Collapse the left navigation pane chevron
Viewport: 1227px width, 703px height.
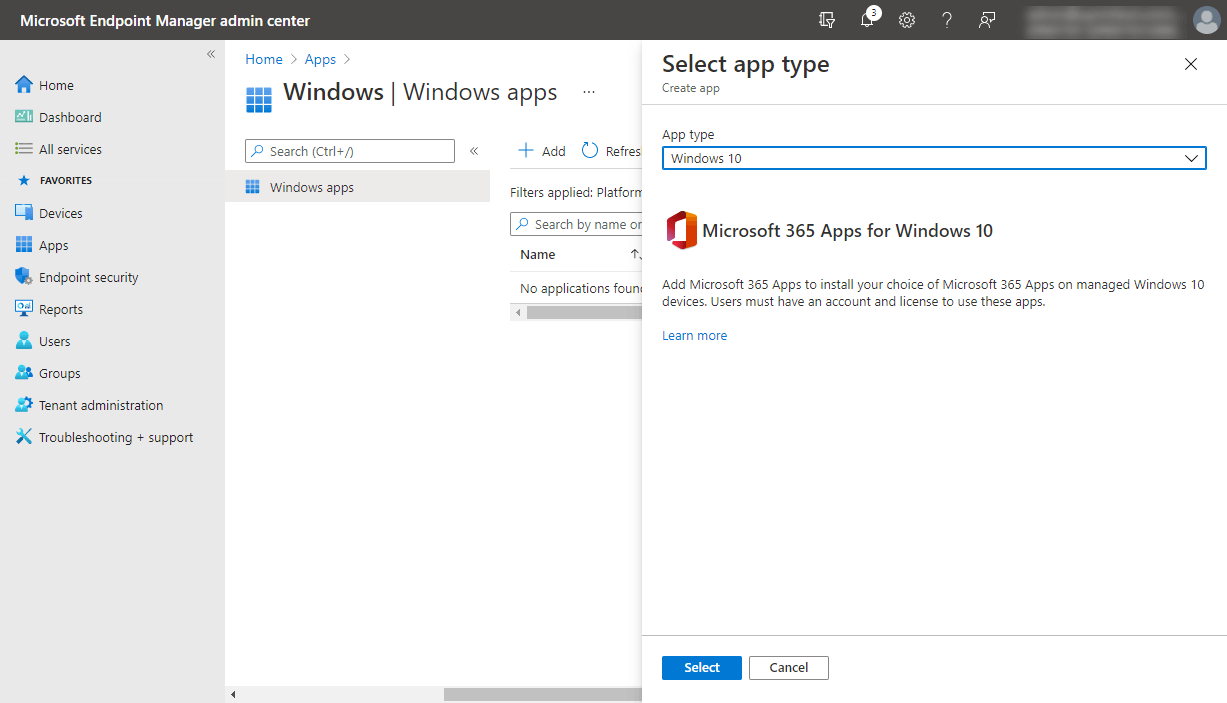(211, 53)
